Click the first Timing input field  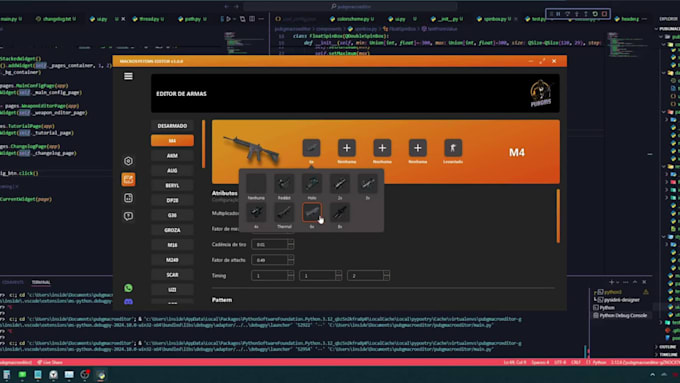pyautogui.click(x=270, y=275)
